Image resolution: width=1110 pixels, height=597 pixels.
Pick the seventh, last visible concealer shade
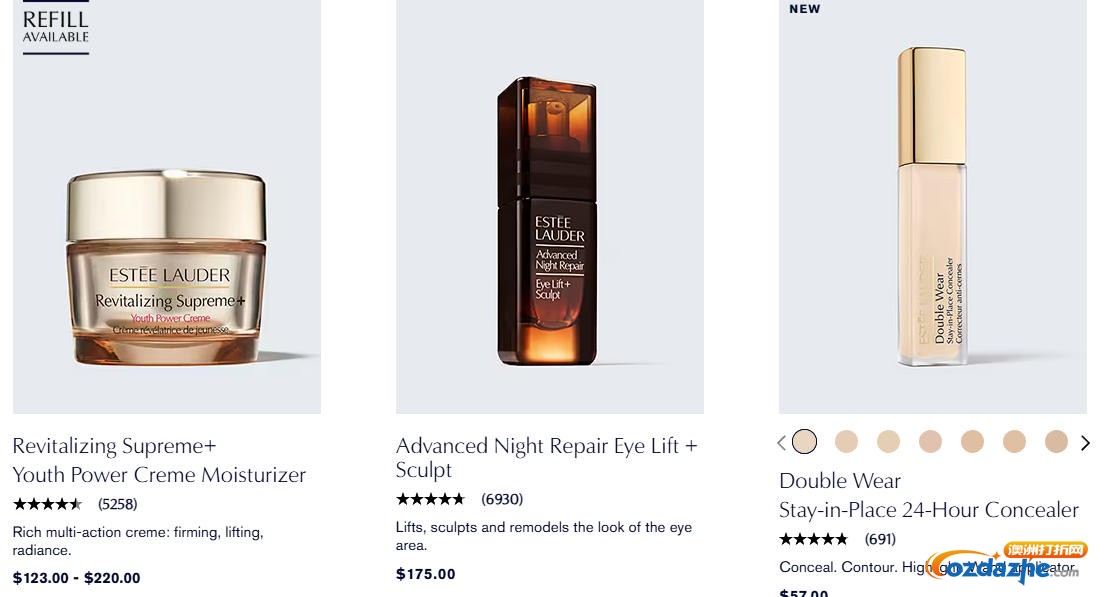pyautogui.click(x=1056, y=441)
